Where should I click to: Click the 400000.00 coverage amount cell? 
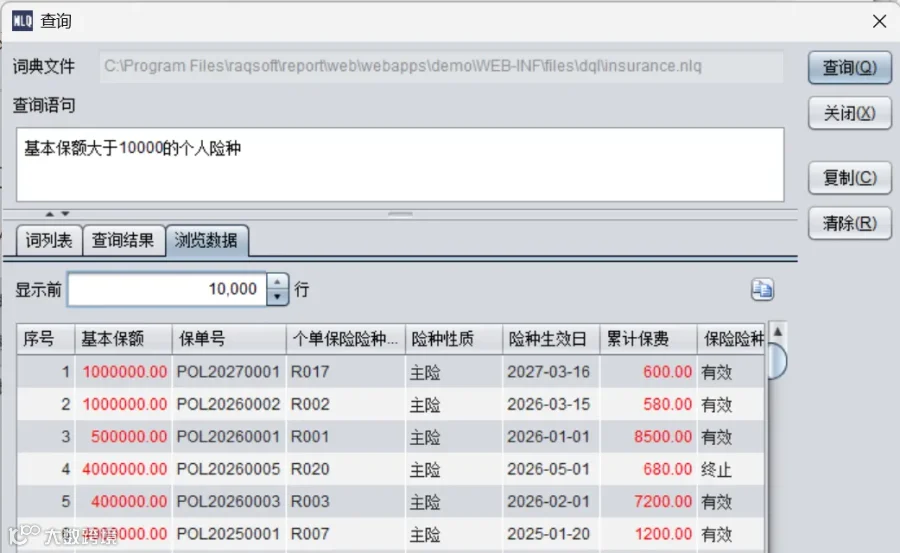(123, 501)
